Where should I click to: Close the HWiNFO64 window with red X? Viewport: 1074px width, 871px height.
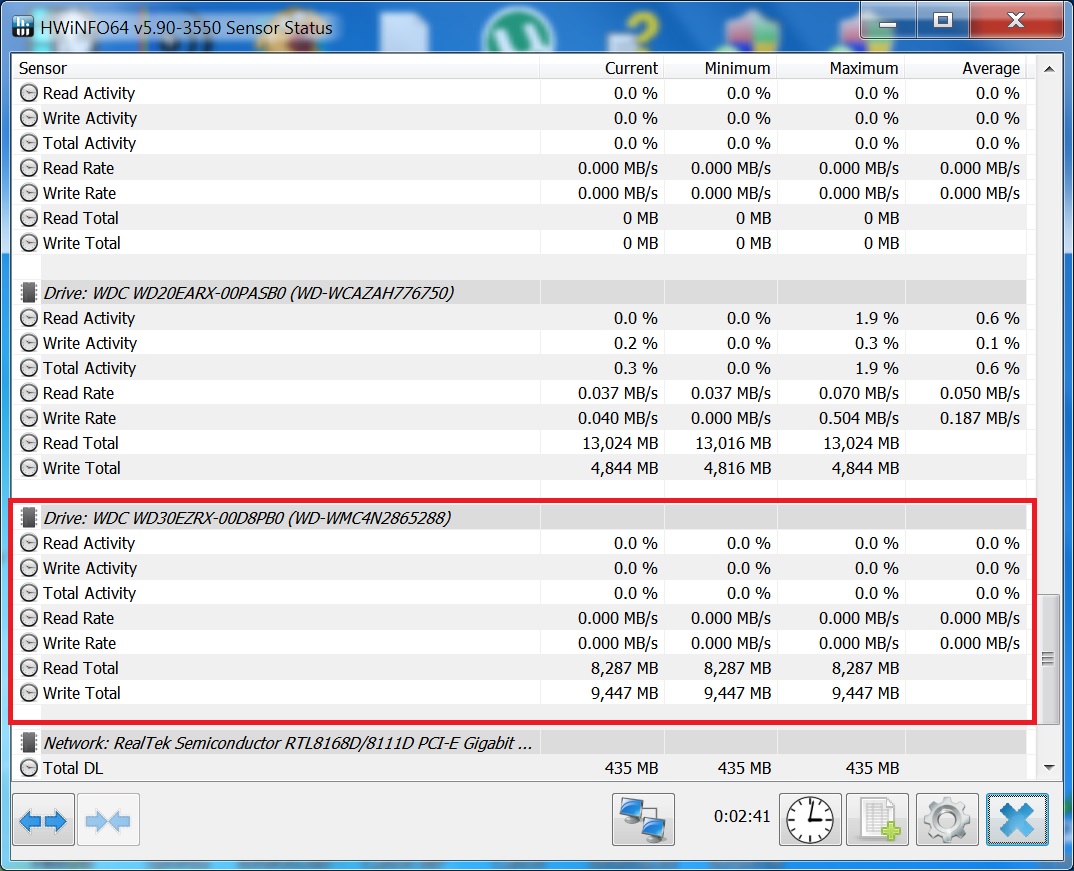click(1016, 22)
